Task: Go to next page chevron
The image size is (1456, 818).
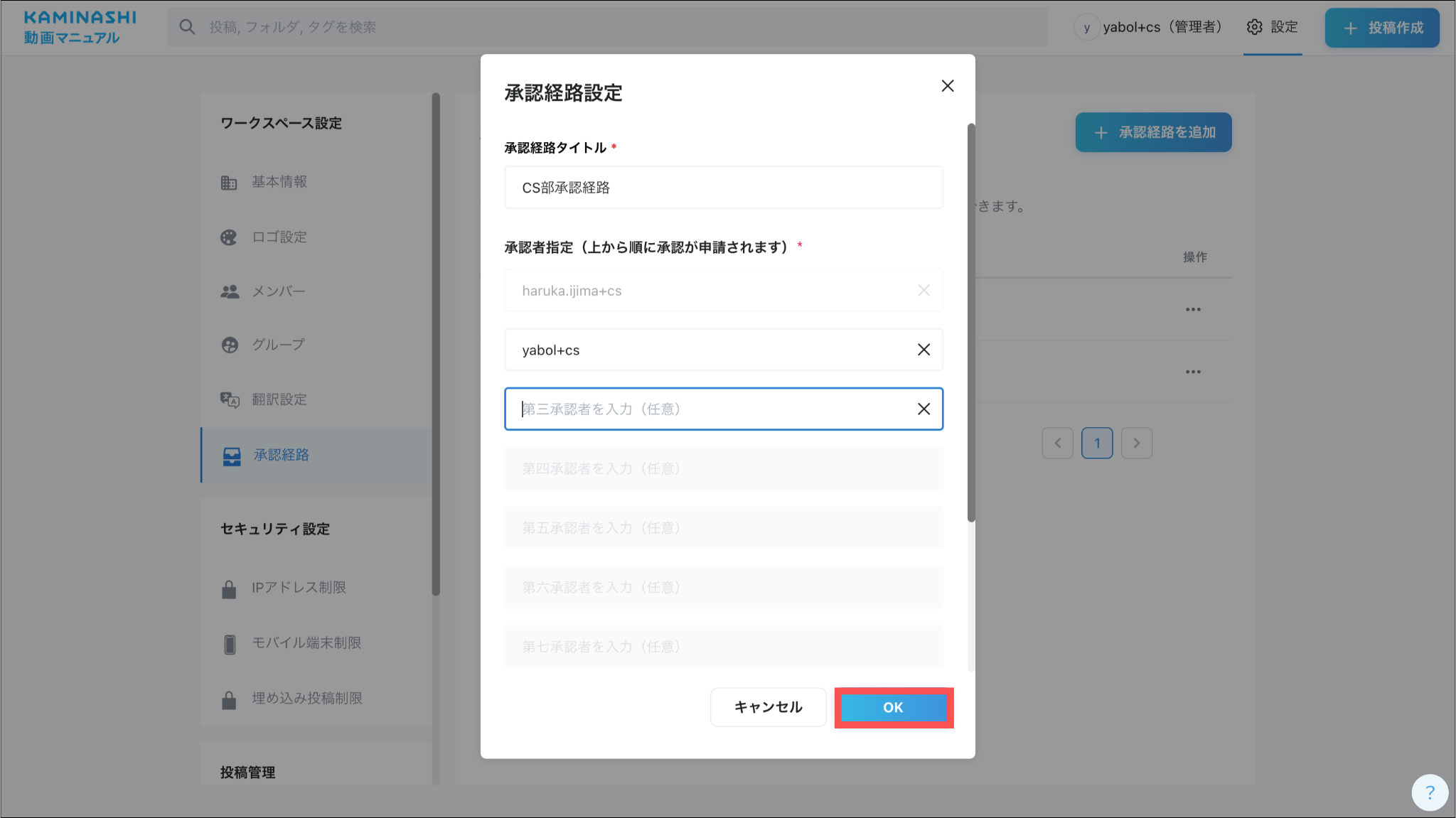Action: point(1136,443)
